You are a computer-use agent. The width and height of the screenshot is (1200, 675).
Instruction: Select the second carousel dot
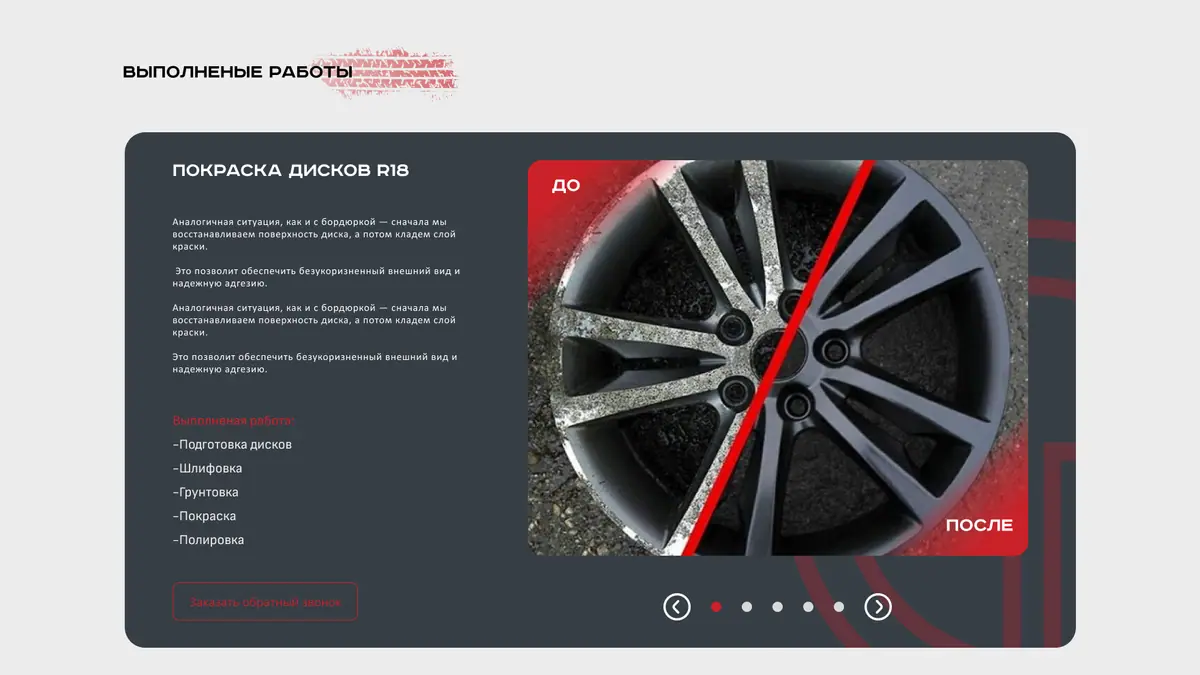click(747, 606)
